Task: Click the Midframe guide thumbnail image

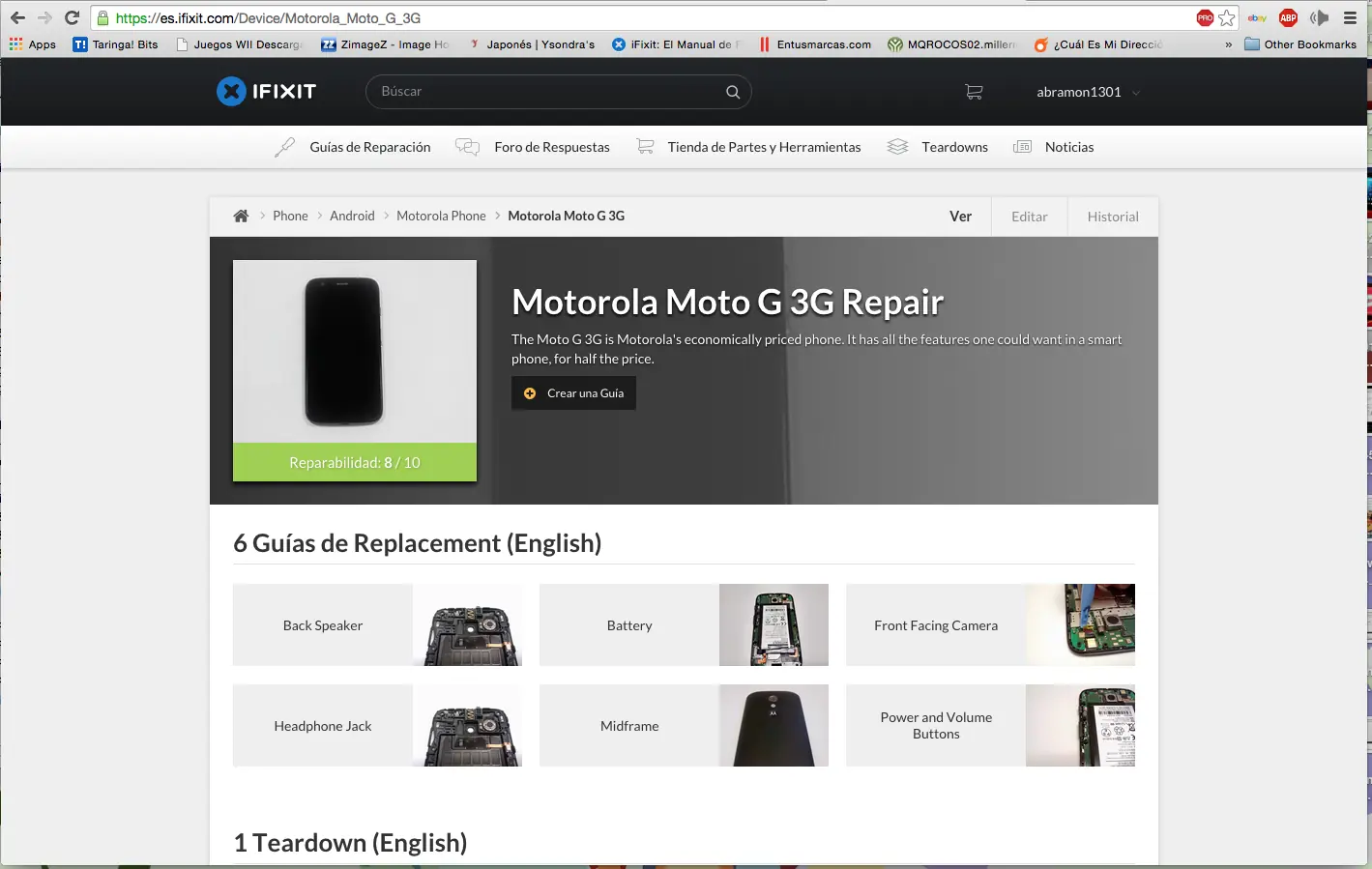Action: (774, 726)
